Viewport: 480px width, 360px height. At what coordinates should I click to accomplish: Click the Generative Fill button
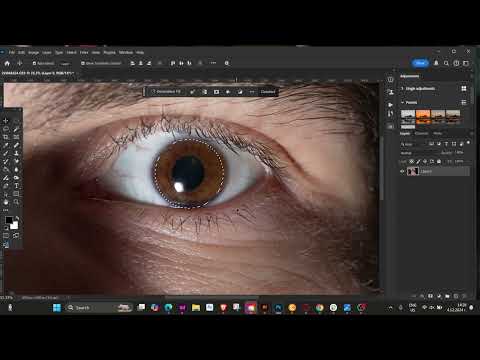coord(166,92)
